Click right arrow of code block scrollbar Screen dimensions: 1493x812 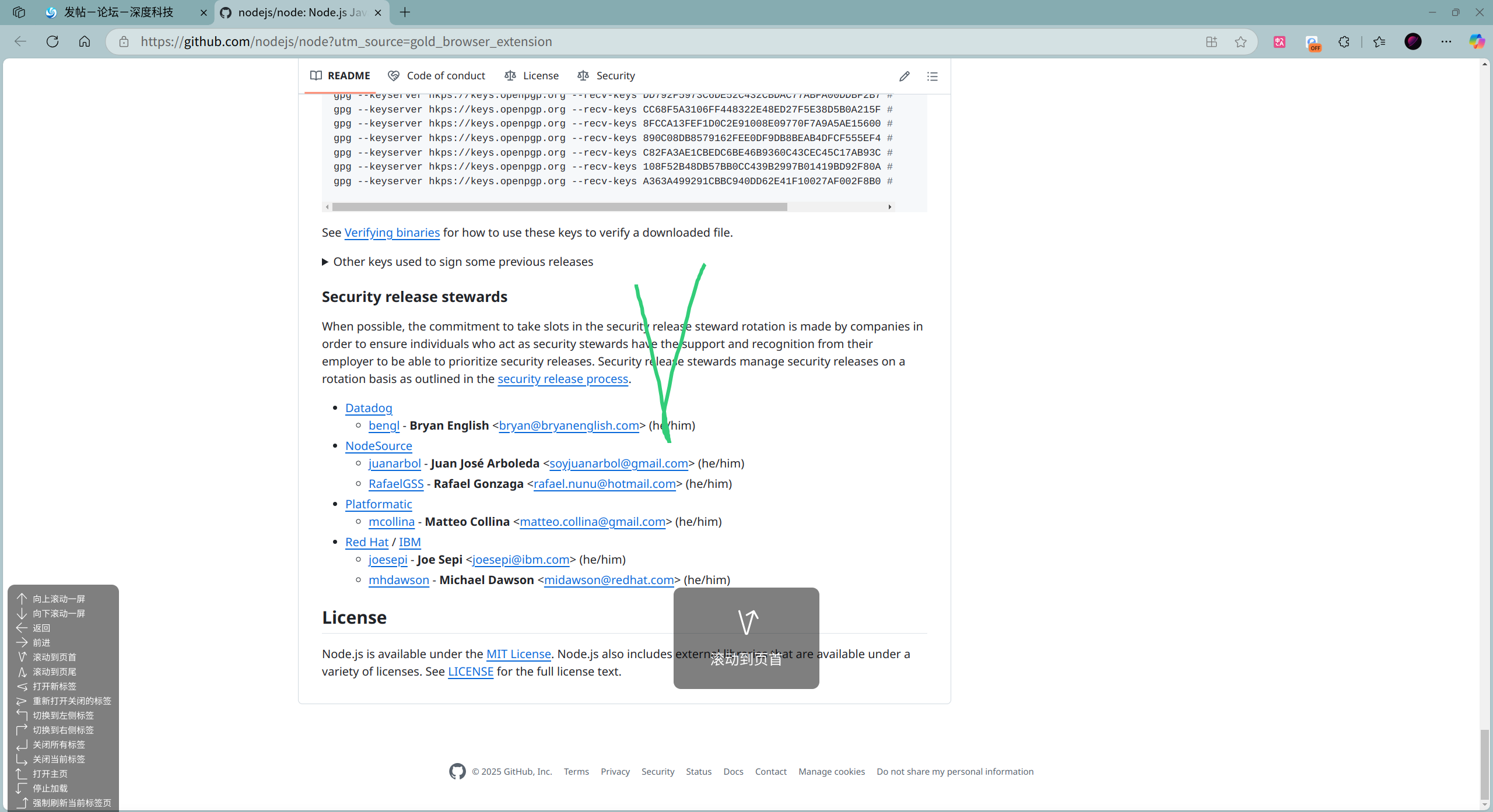pos(889,207)
